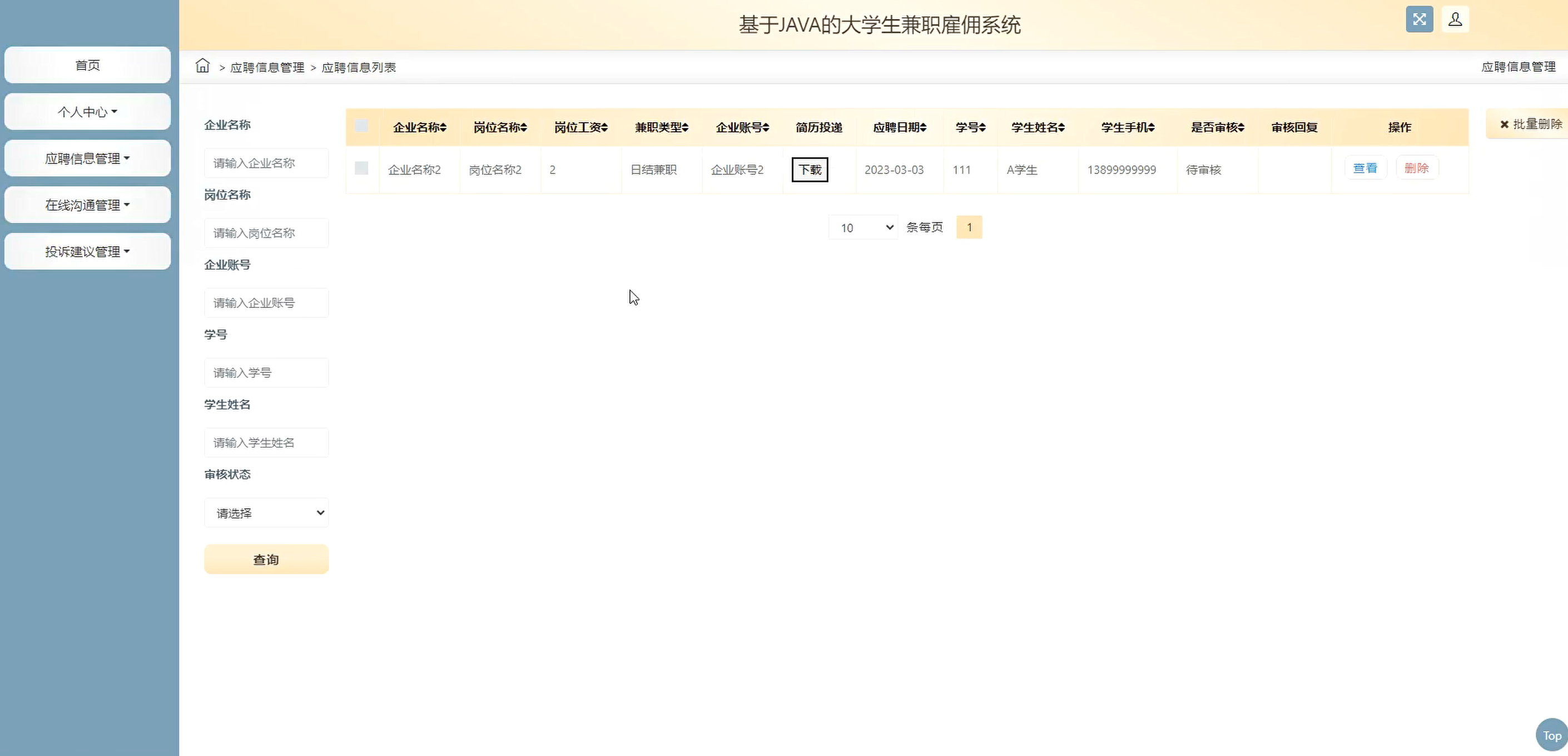Image resolution: width=1568 pixels, height=756 pixels.
Task: Expand the 个人中心 sidebar menu
Action: click(x=88, y=111)
